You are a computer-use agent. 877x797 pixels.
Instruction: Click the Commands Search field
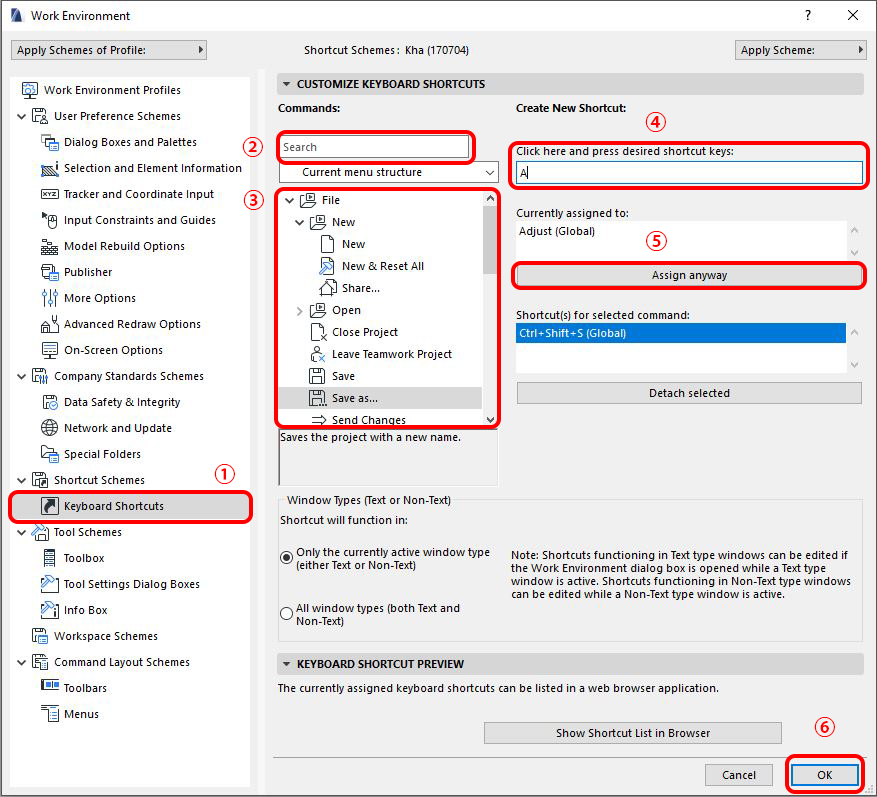(374, 147)
